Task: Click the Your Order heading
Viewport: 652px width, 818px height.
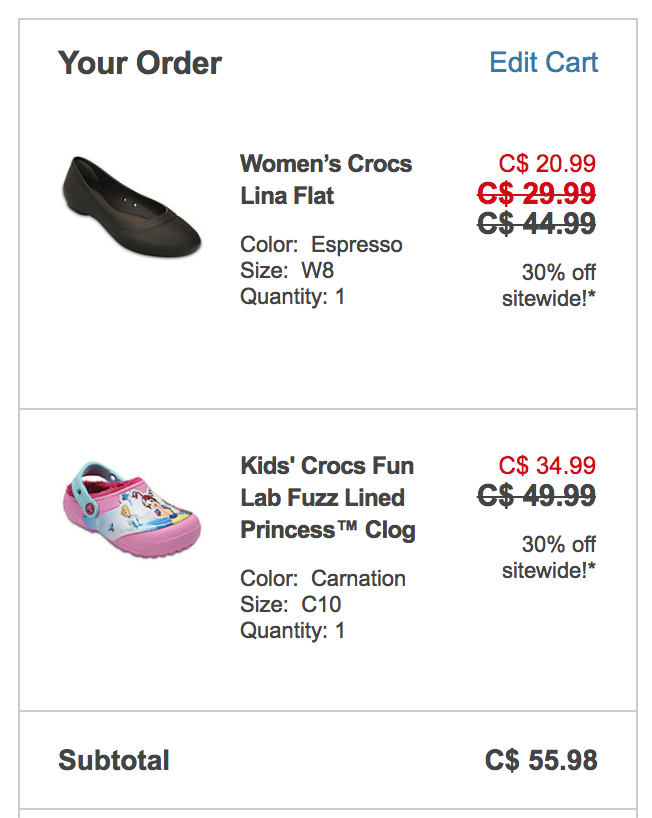Action: click(140, 63)
